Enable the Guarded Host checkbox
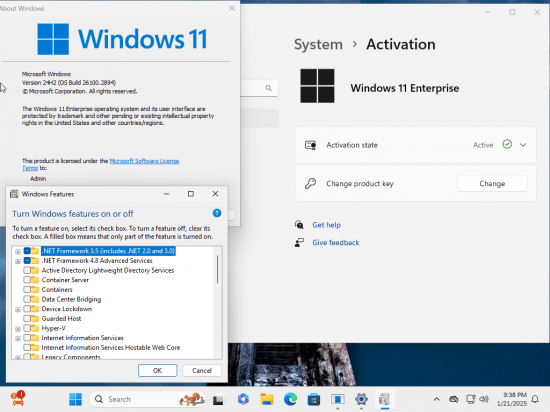 click(x=27, y=318)
